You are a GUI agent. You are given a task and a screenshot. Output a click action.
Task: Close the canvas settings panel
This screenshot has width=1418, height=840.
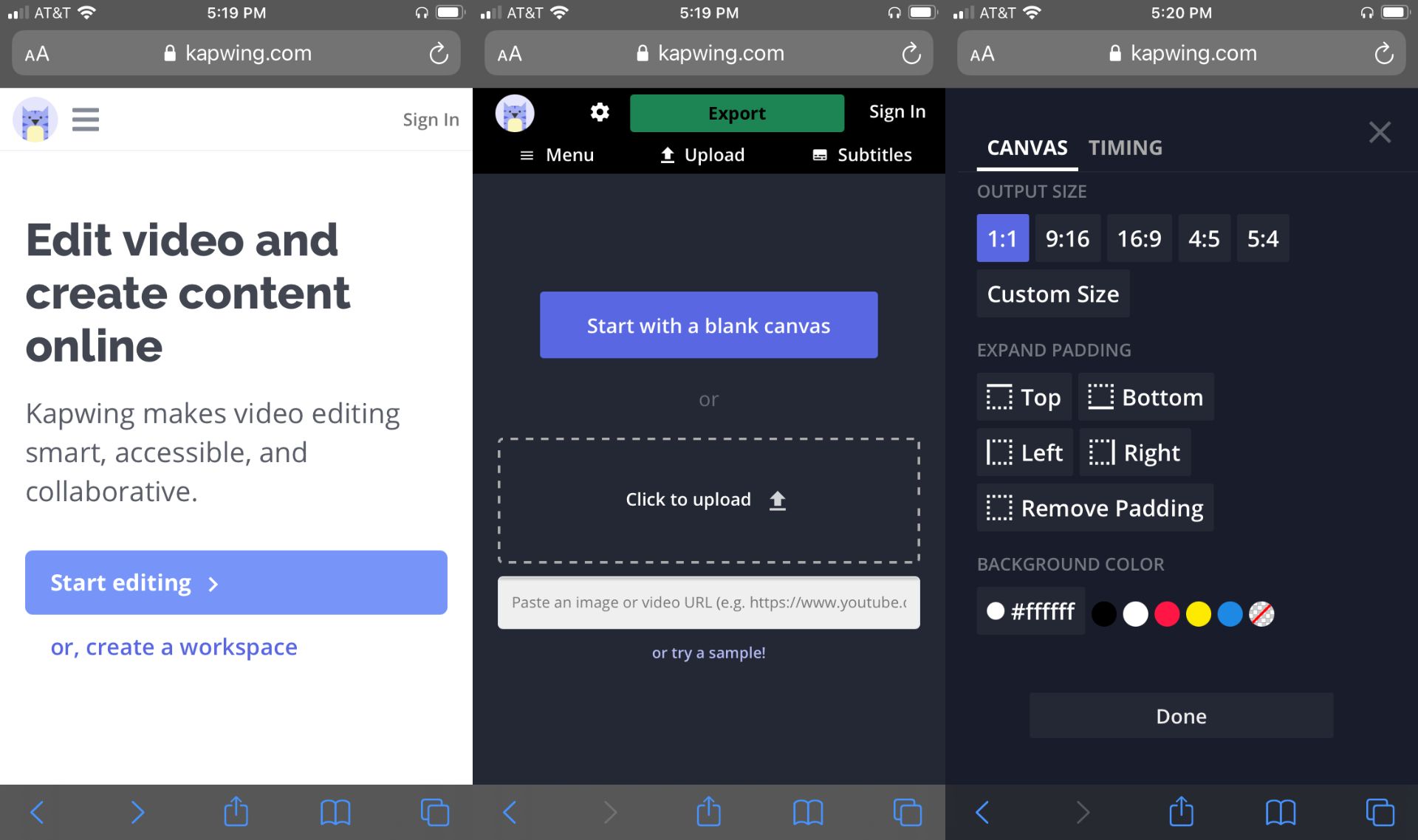(1379, 133)
